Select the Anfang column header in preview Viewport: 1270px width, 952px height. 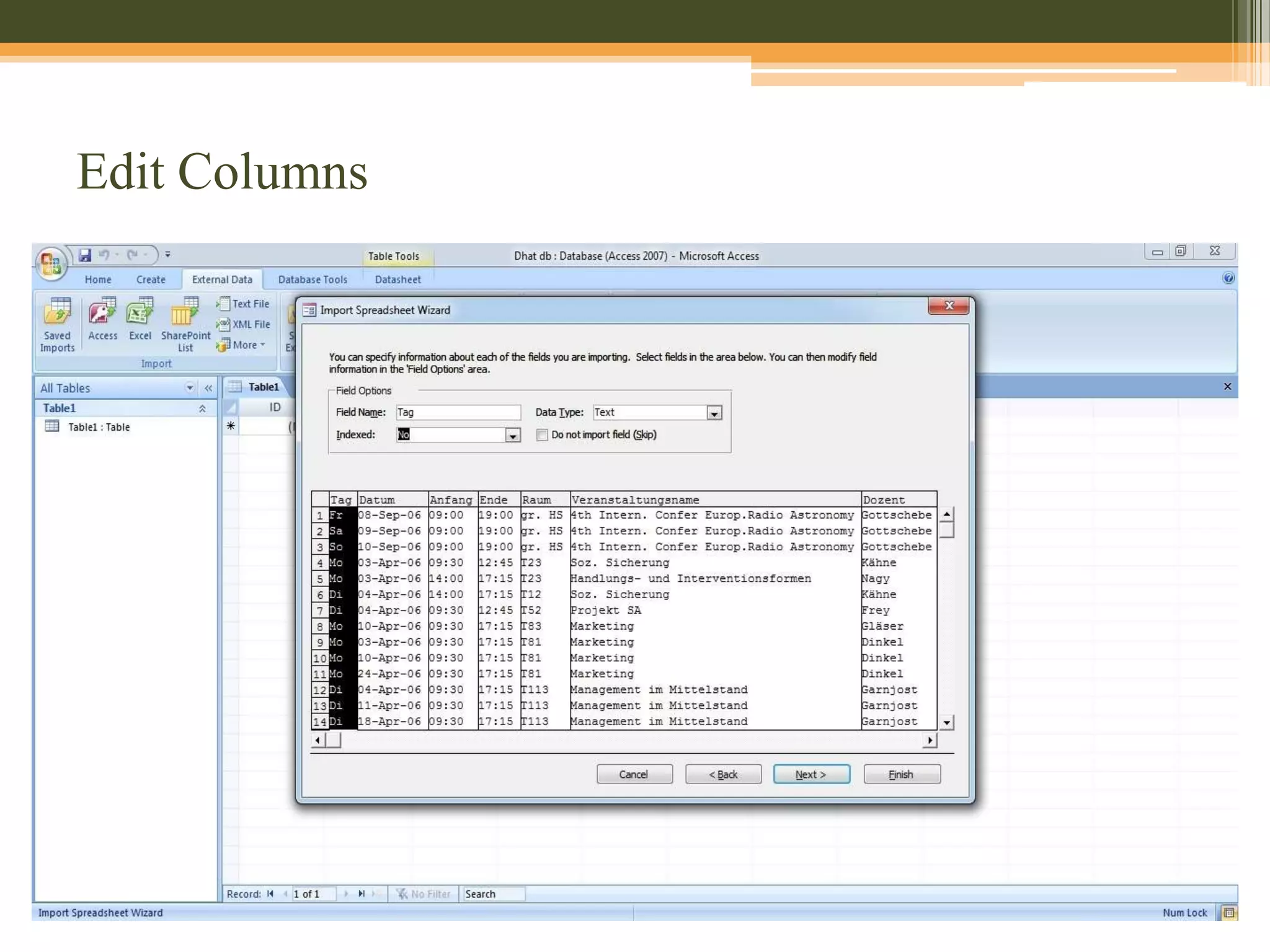[453, 500]
